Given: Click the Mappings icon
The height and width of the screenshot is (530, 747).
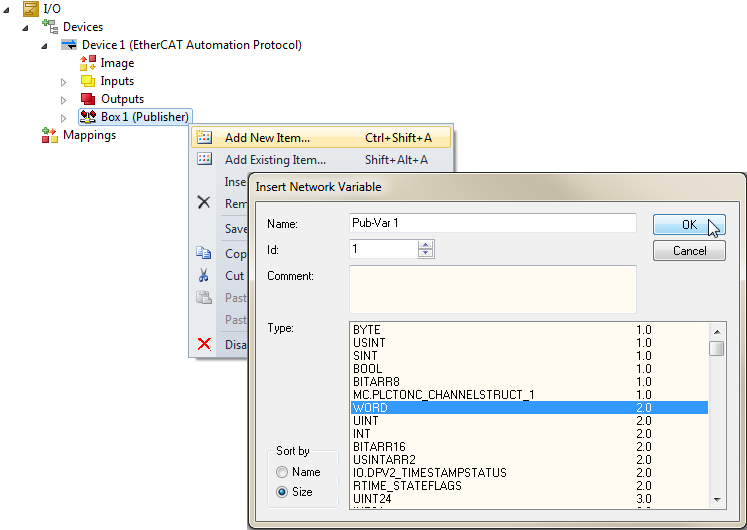Looking at the screenshot, I should [x=50, y=135].
